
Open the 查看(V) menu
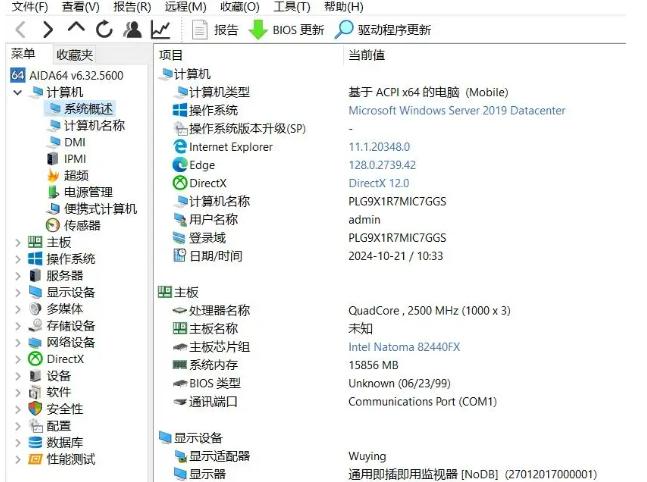click(x=80, y=7)
